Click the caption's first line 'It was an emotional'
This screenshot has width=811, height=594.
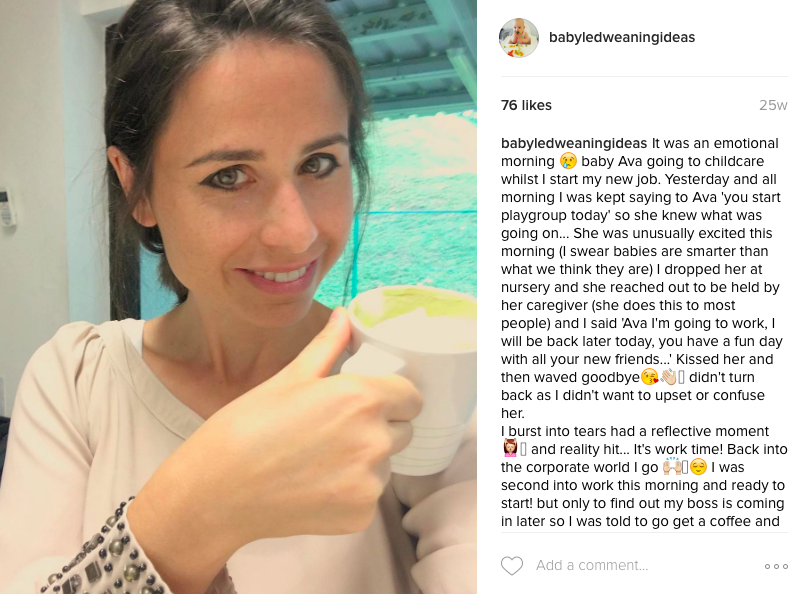tap(715, 143)
